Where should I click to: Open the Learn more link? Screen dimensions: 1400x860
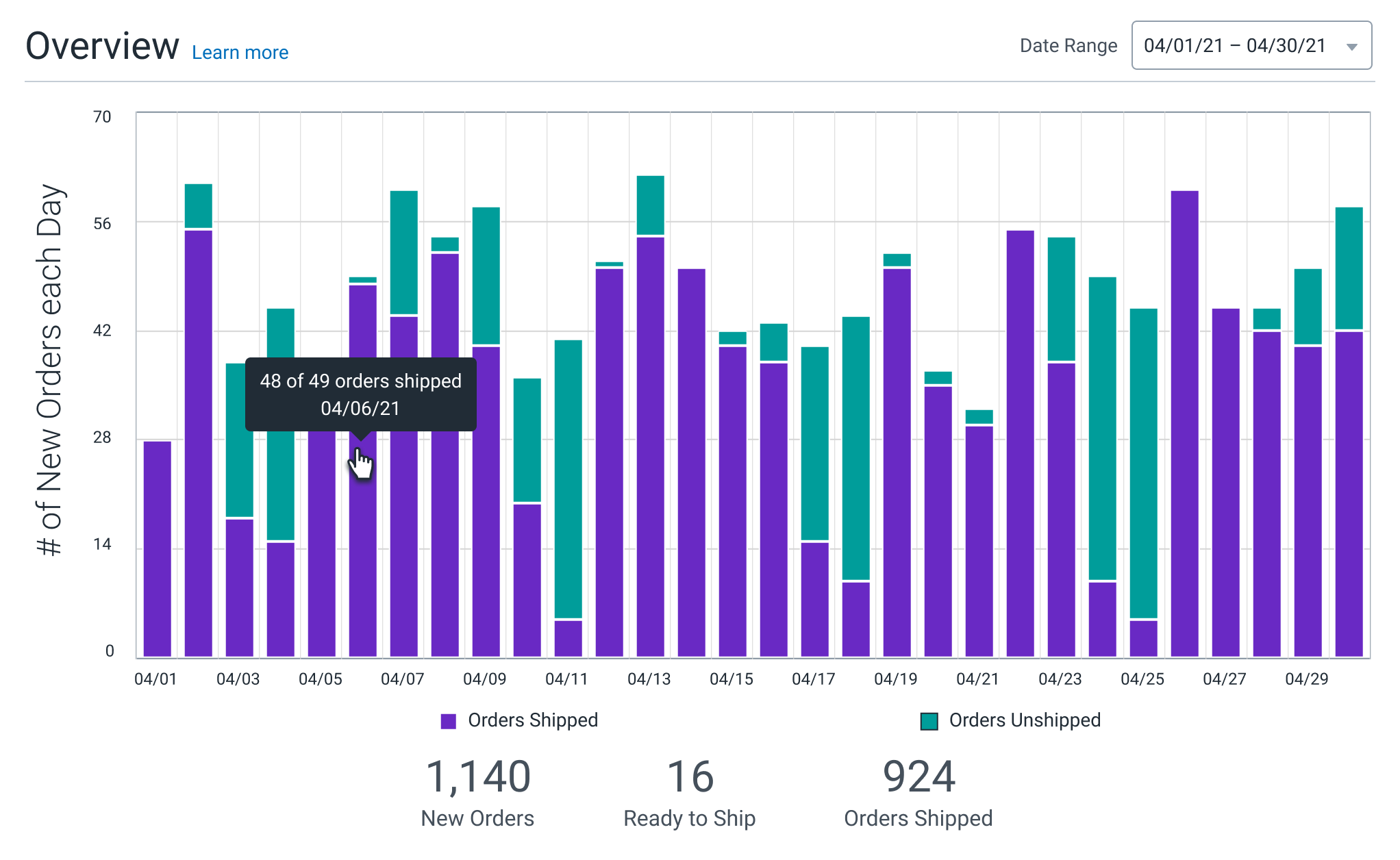240,52
